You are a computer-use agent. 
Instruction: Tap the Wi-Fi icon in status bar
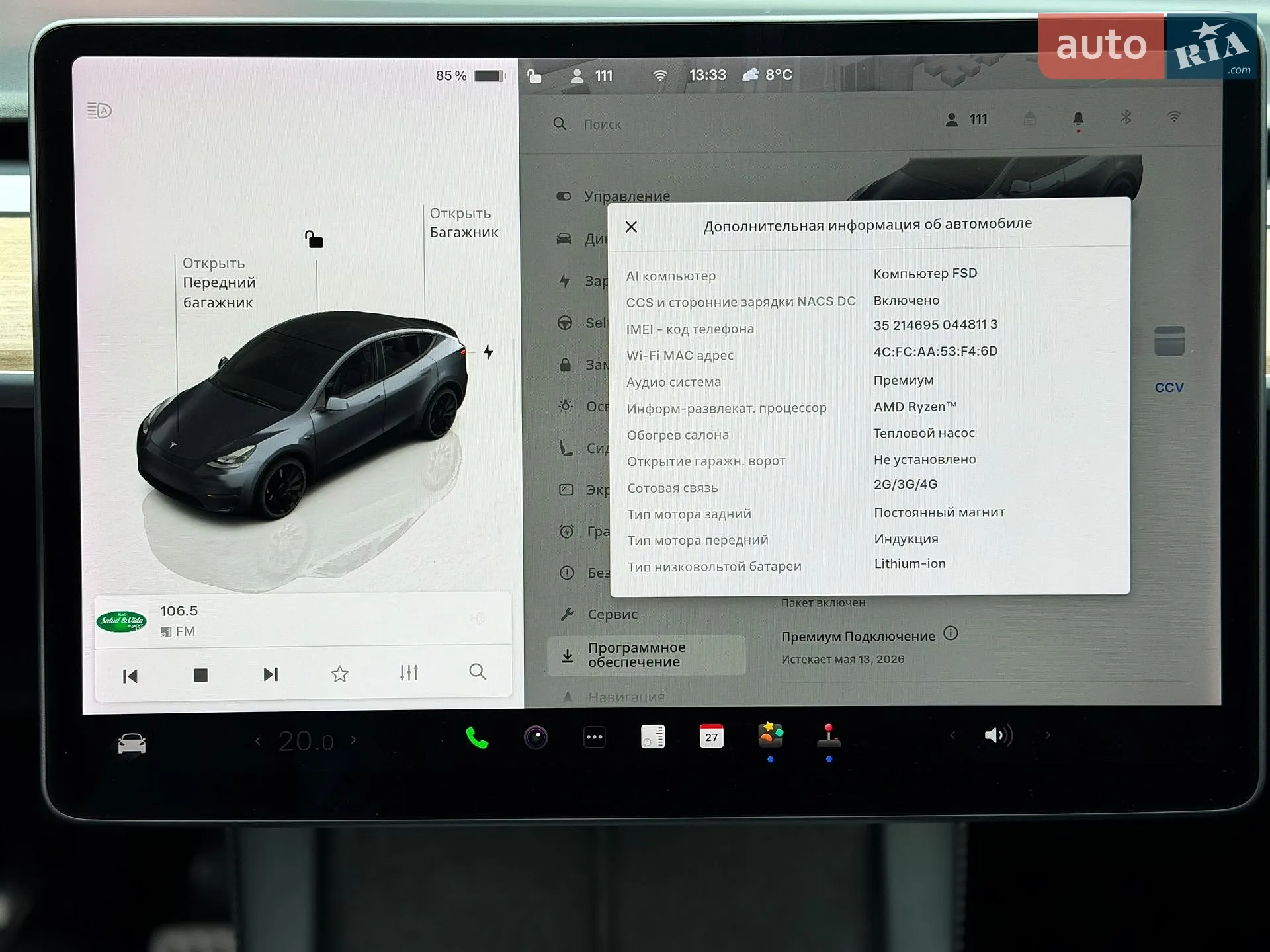pyautogui.click(x=659, y=75)
